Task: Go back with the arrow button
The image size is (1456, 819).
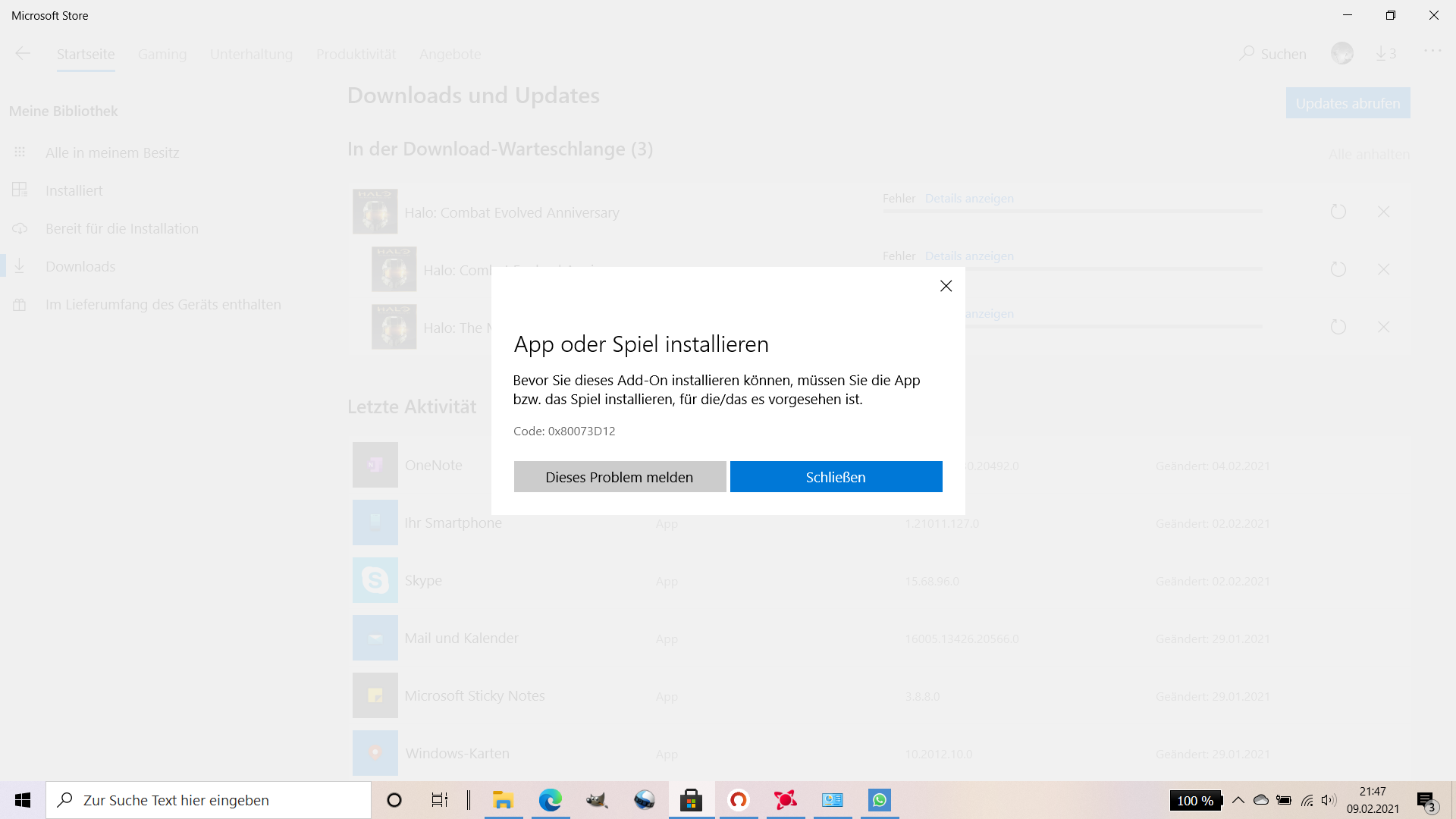Action: click(x=23, y=53)
